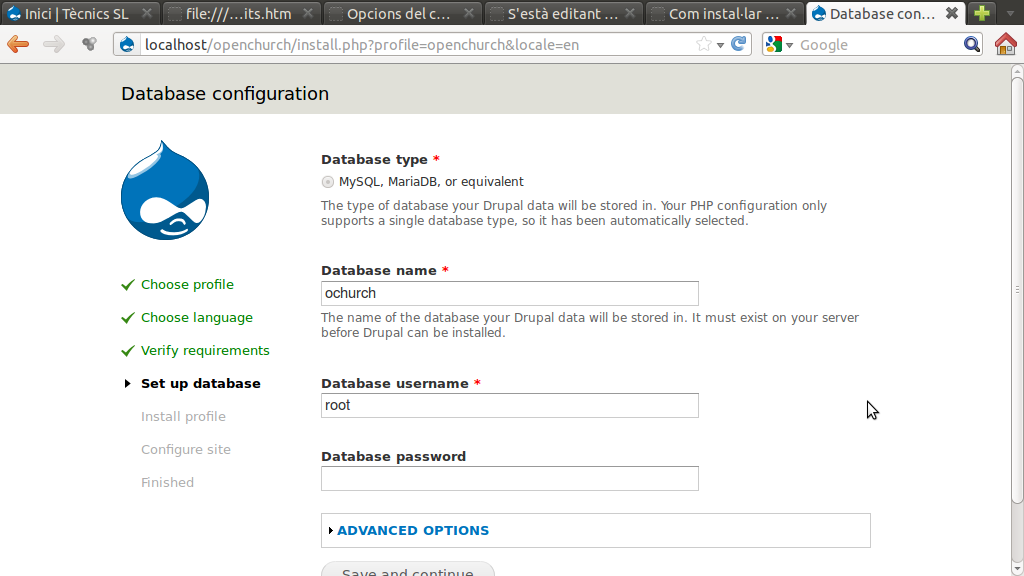Click in the Database name field
This screenshot has width=1024, height=576.
click(509, 293)
